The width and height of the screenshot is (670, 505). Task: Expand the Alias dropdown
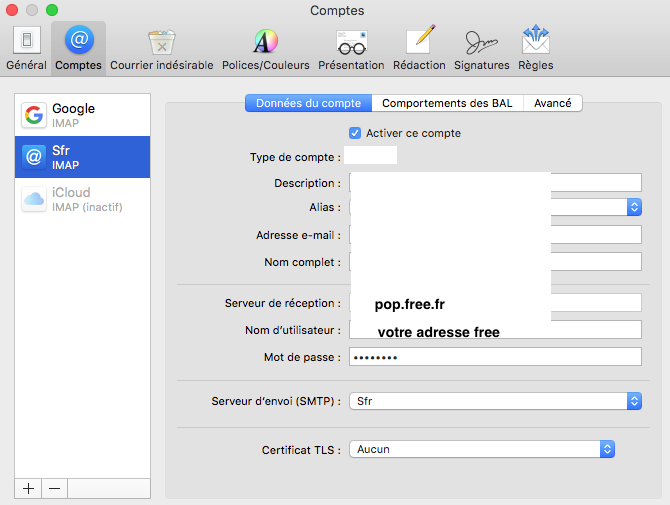point(633,207)
